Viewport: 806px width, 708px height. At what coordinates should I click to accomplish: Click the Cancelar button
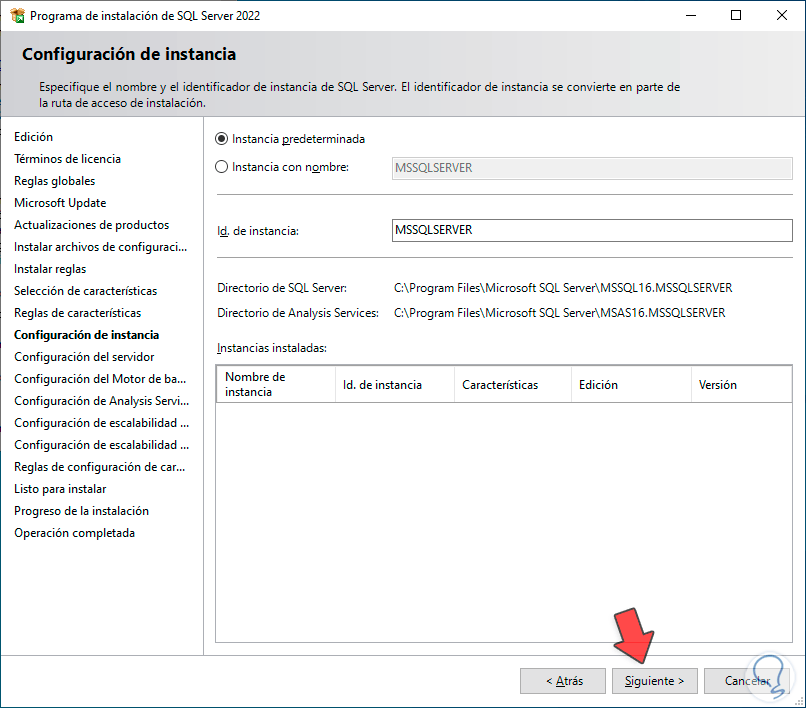(746, 681)
